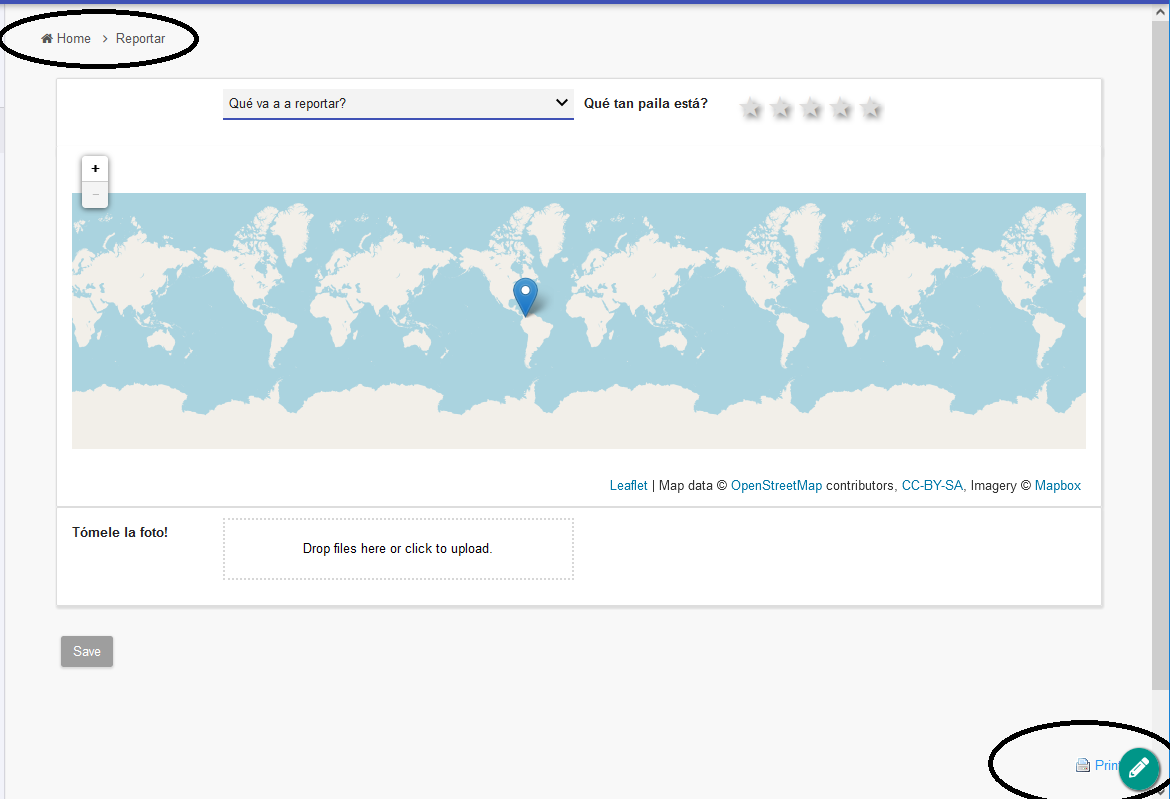1170x799 pixels.
Task: Click the map zoom out minus button
Action: pos(95,195)
